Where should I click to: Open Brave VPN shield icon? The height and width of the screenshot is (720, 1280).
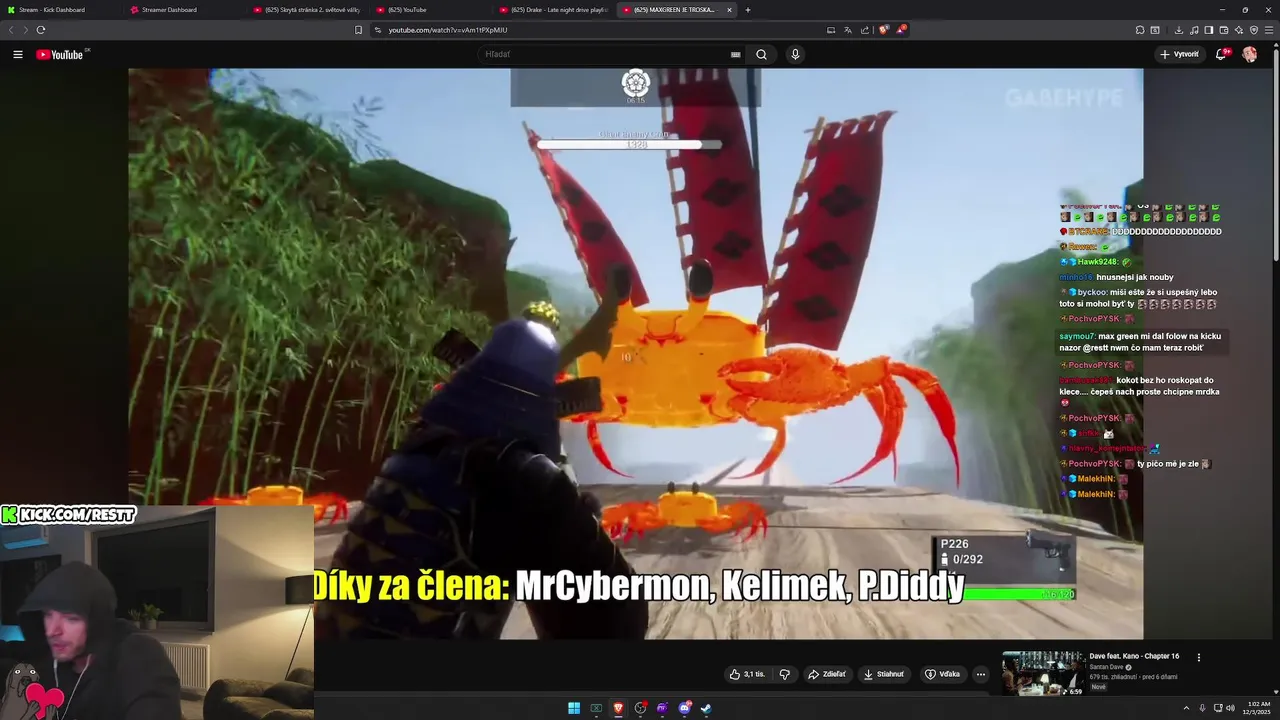[x=1254, y=30]
